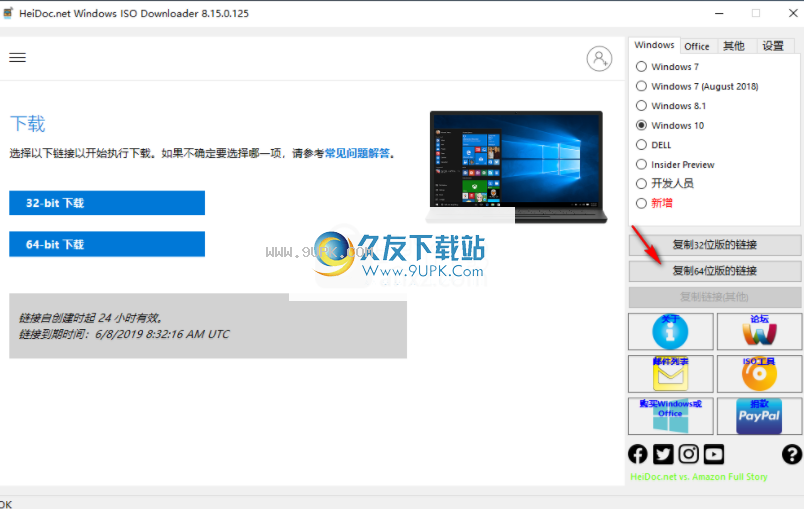Open the YouTube icon
The width and height of the screenshot is (804, 509).
pyautogui.click(x=714, y=454)
